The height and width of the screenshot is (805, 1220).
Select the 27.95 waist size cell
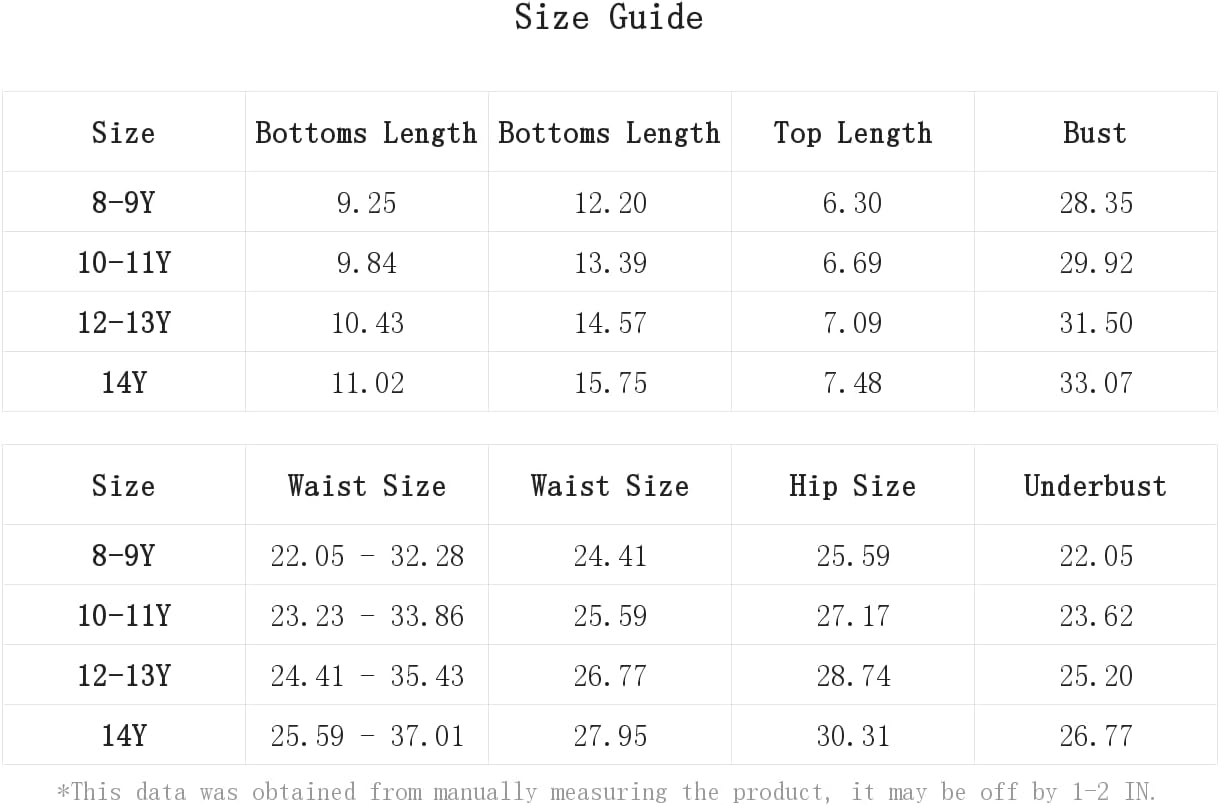click(610, 736)
